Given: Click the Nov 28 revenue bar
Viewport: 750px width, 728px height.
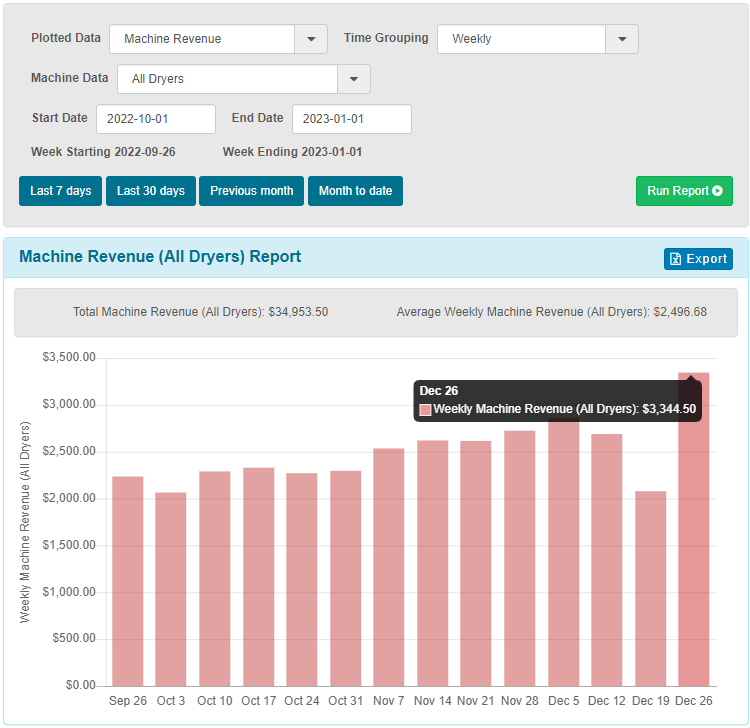Looking at the screenshot, I should click(x=520, y=558).
